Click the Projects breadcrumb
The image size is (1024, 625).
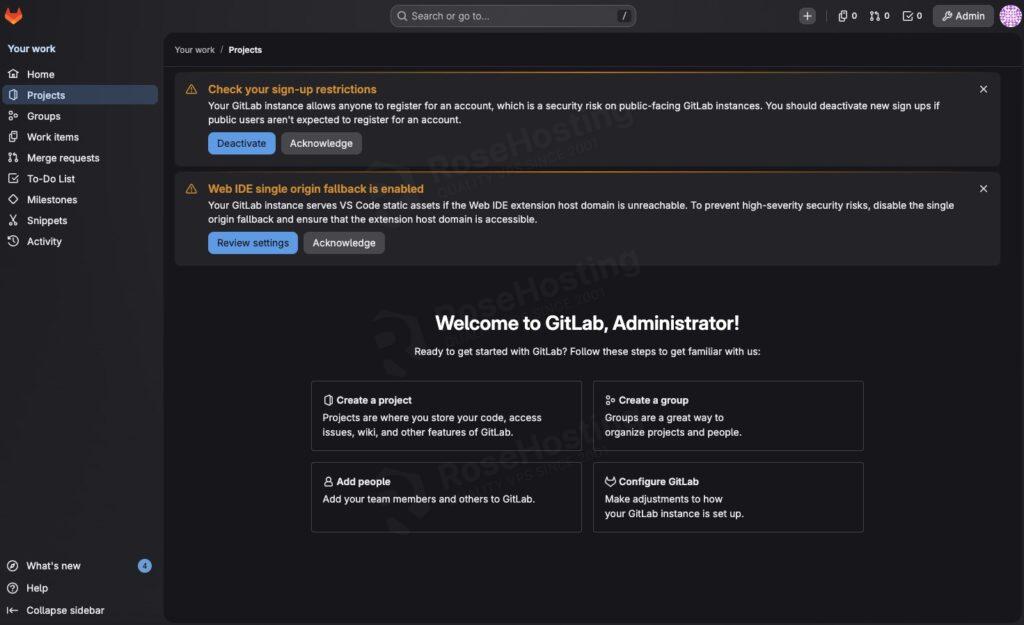(245, 50)
